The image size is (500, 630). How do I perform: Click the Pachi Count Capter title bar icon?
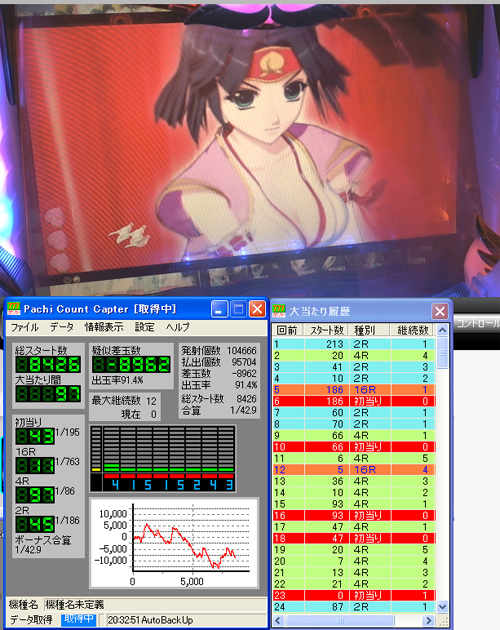tap(14, 309)
